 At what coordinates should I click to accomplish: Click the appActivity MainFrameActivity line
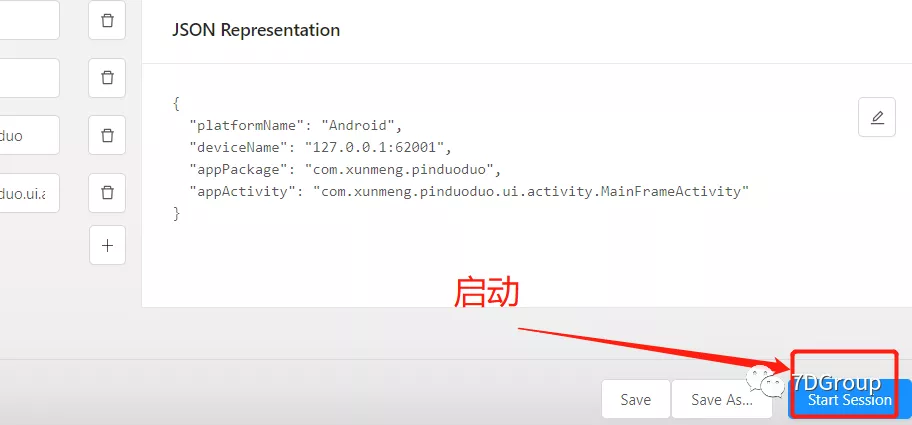pos(469,191)
